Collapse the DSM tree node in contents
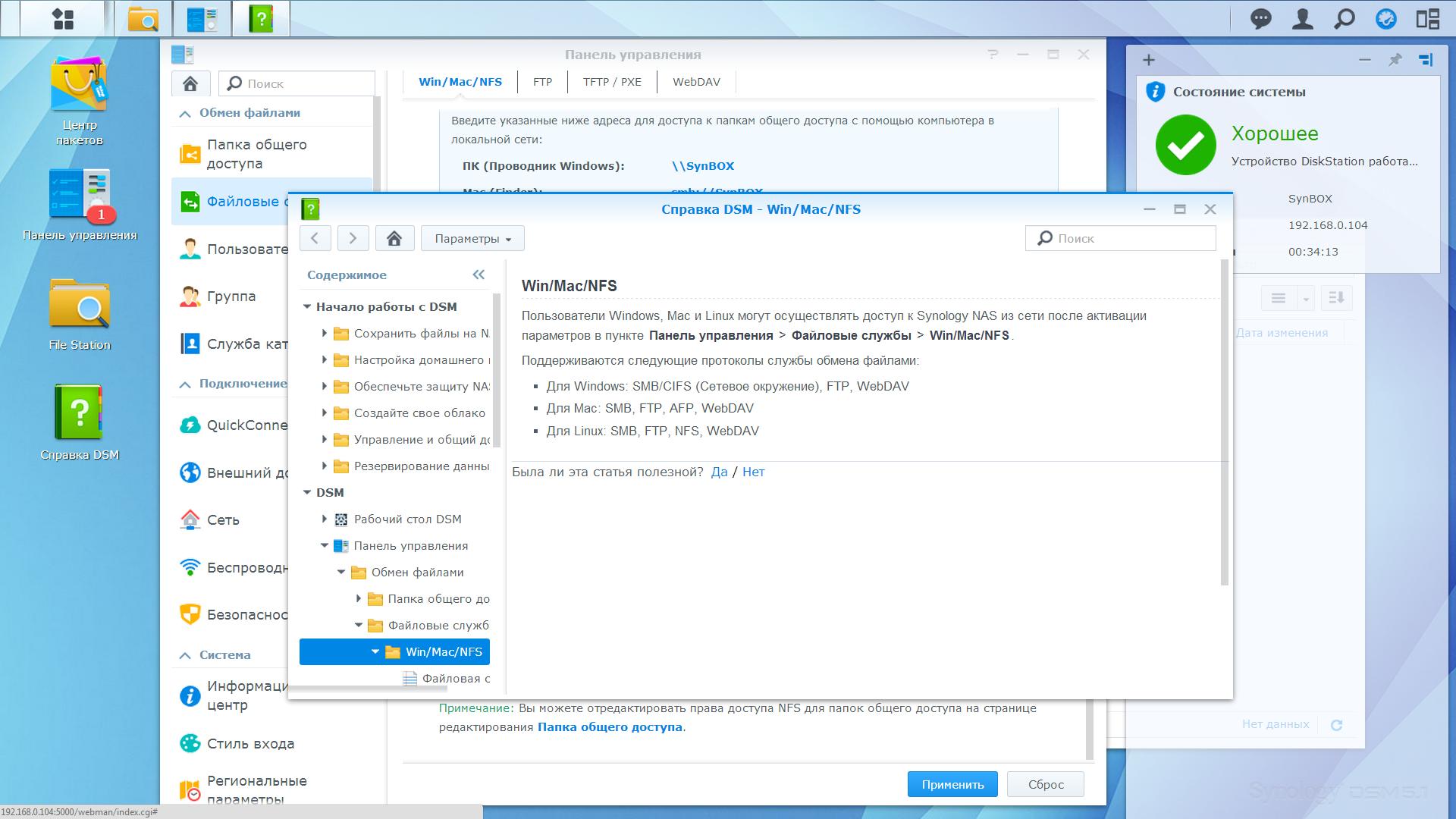The height and width of the screenshot is (819, 1456). [307, 493]
